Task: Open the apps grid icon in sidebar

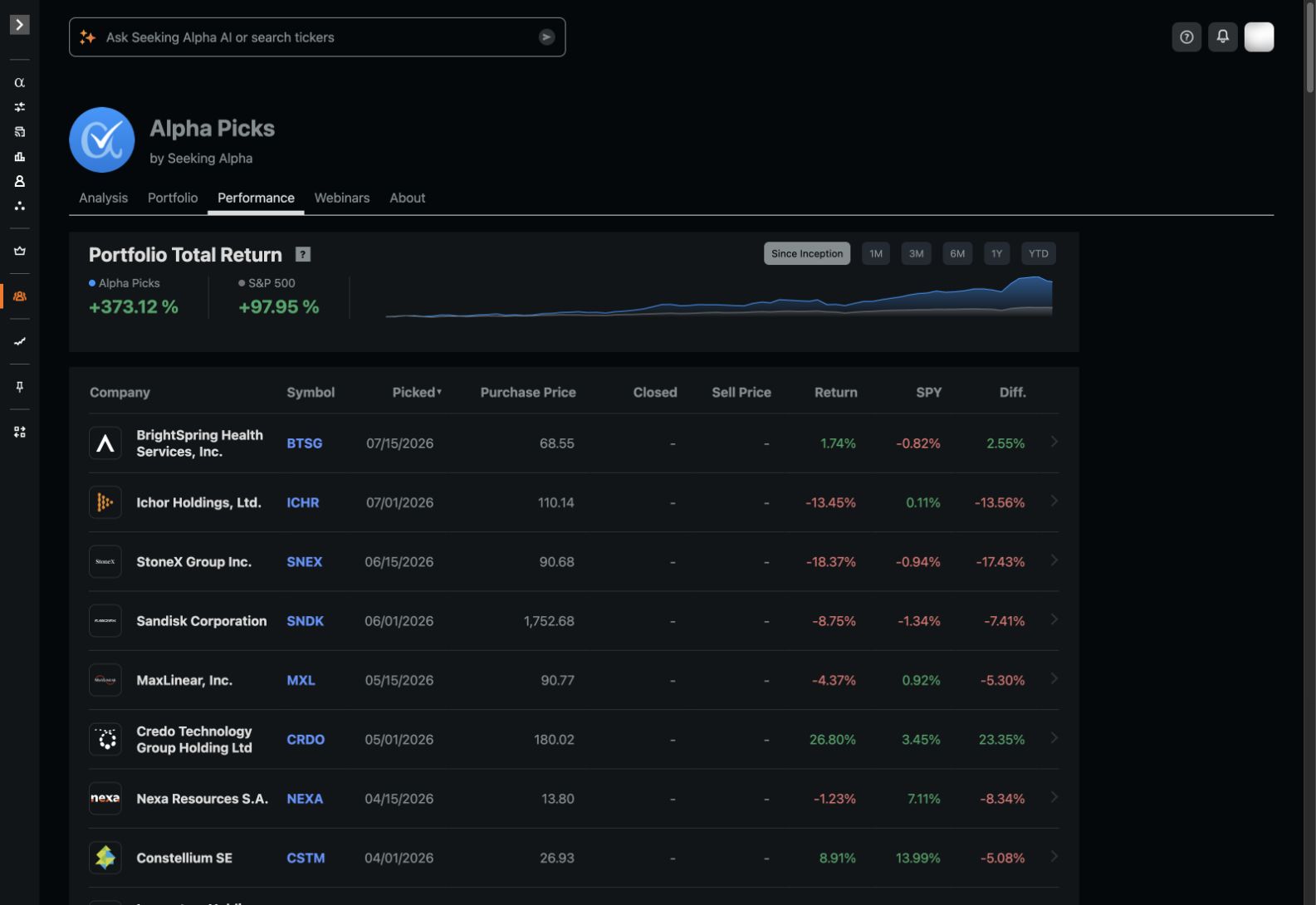Action: coord(19,432)
